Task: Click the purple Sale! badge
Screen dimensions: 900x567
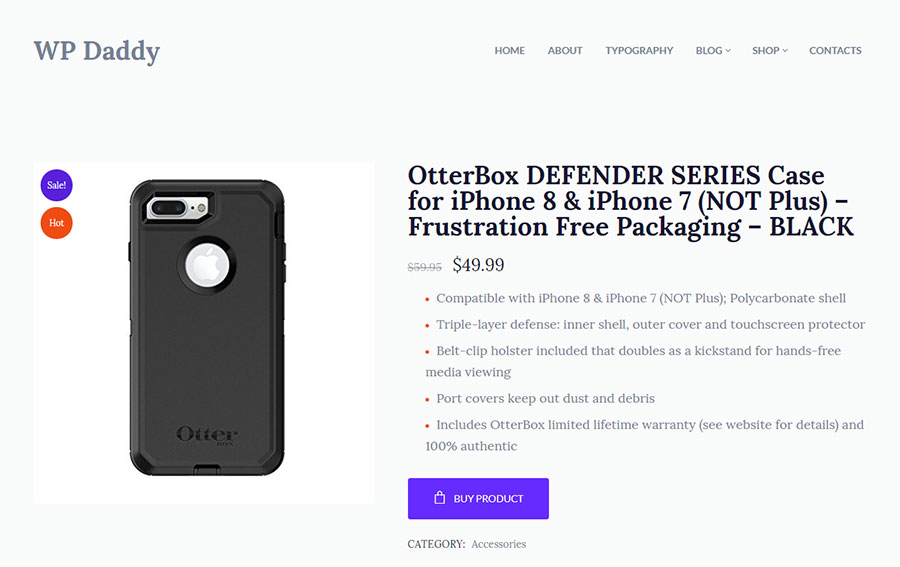Action: [x=56, y=185]
